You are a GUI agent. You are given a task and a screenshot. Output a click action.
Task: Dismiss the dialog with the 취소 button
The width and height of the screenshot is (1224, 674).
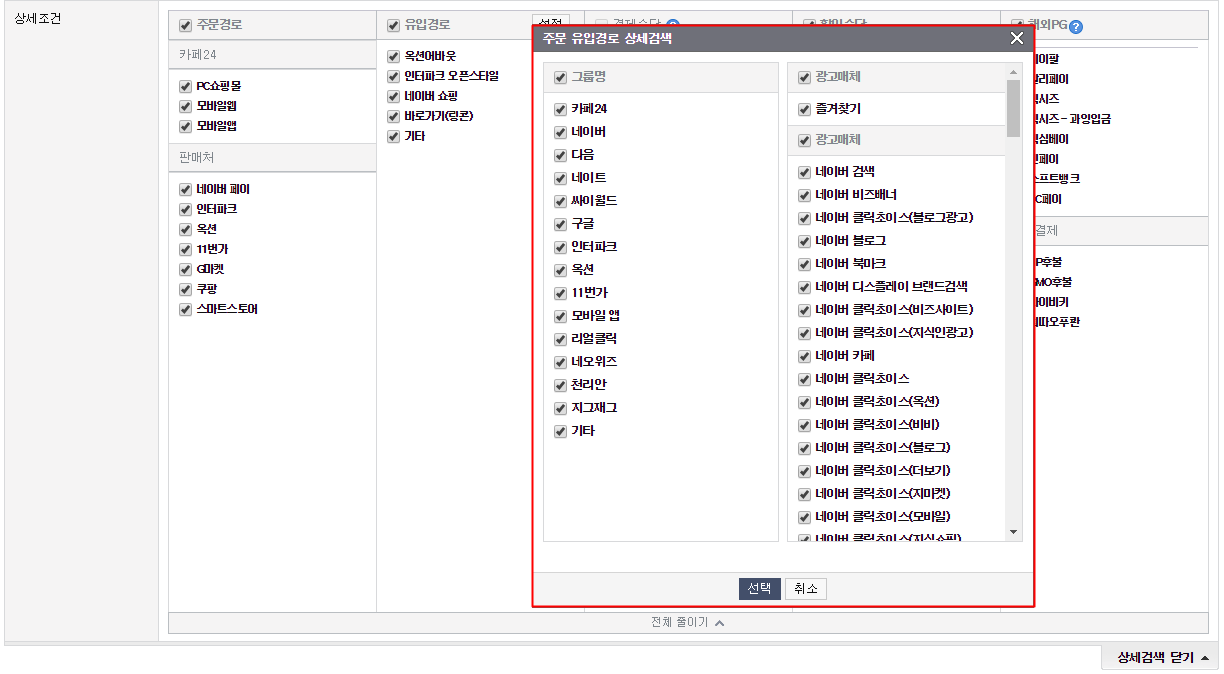pyautogui.click(x=805, y=589)
